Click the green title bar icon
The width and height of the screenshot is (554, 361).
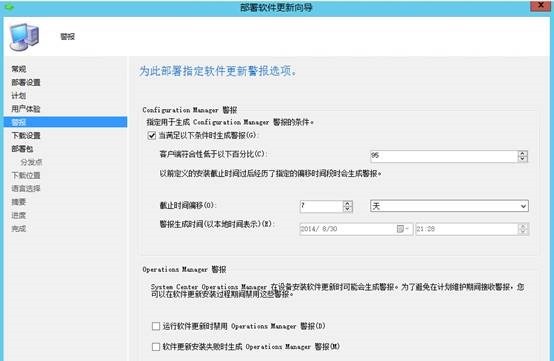click(9, 7)
